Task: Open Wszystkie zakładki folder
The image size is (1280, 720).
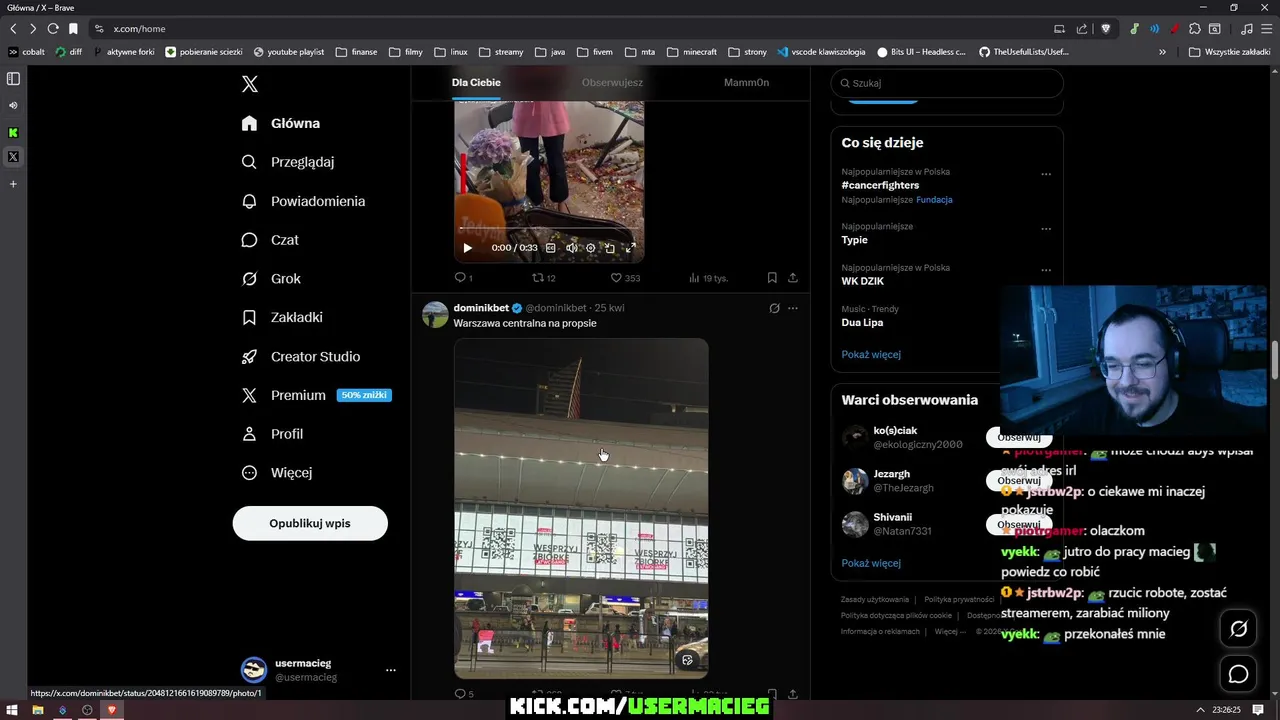Action: [x=1229, y=52]
